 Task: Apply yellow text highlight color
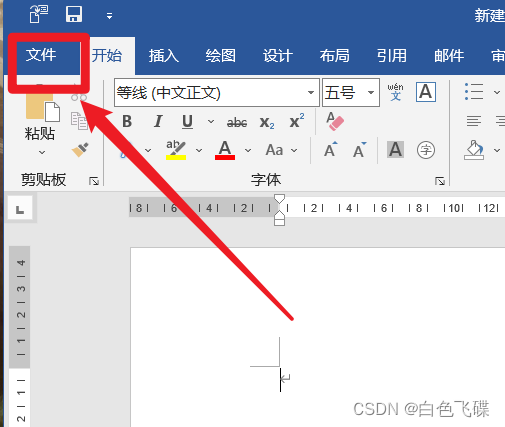(176, 150)
